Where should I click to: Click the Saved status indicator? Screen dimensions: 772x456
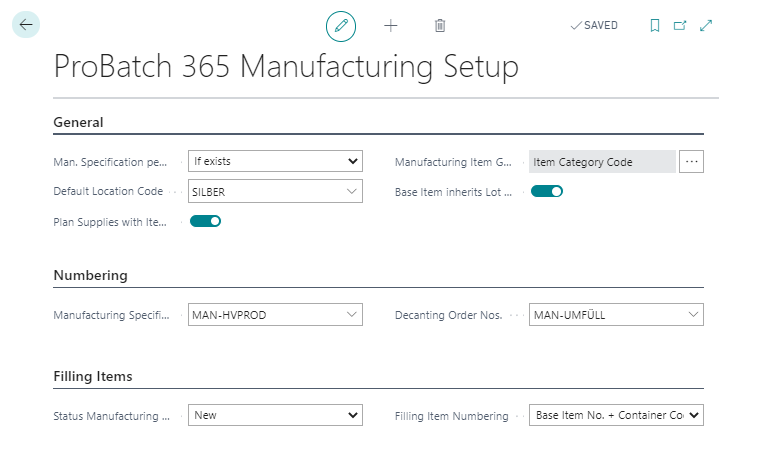pos(594,26)
